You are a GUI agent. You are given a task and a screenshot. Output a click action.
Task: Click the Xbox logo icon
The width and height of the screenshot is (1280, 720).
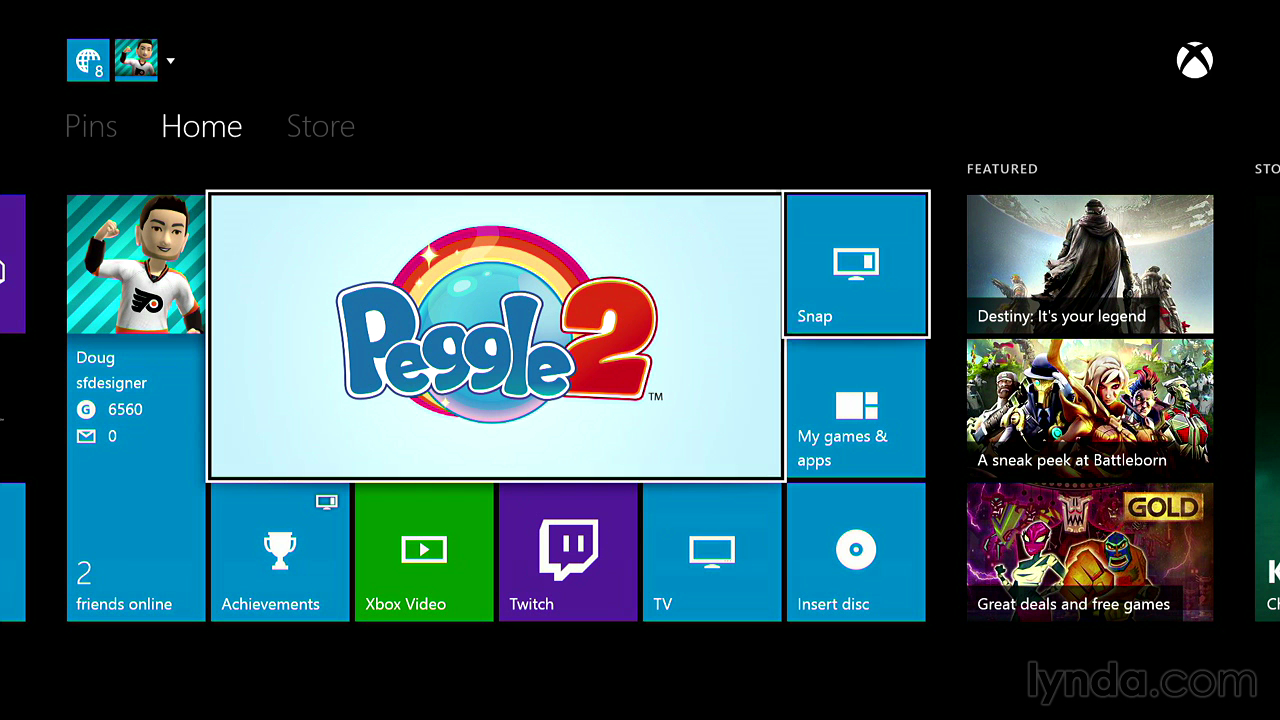(1194, 61)
